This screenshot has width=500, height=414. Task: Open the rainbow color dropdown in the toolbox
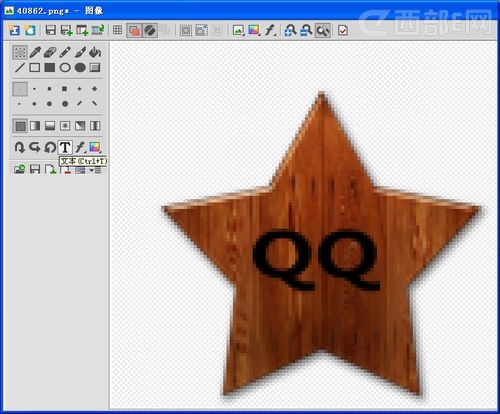[x=95, y=147]
